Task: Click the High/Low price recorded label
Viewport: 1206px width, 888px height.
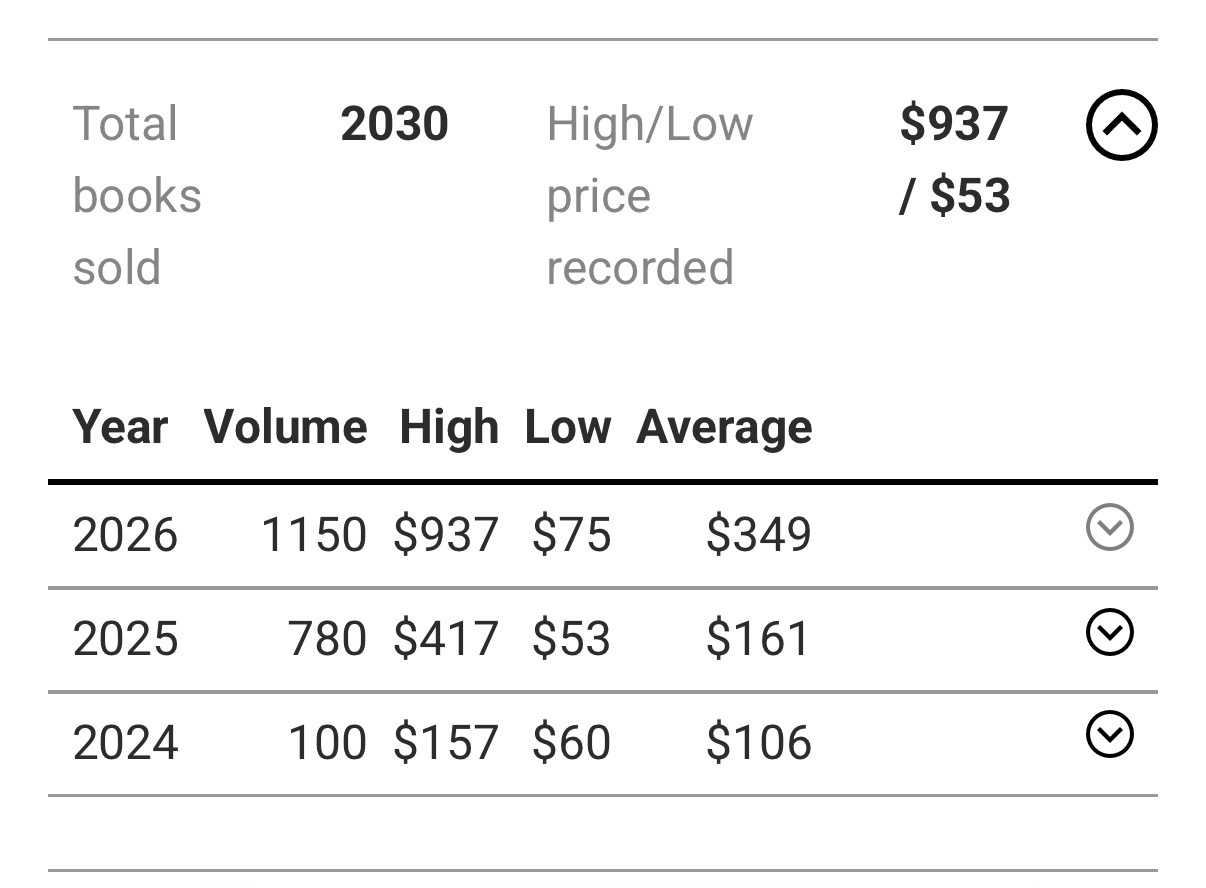Action: click(649, 196)
